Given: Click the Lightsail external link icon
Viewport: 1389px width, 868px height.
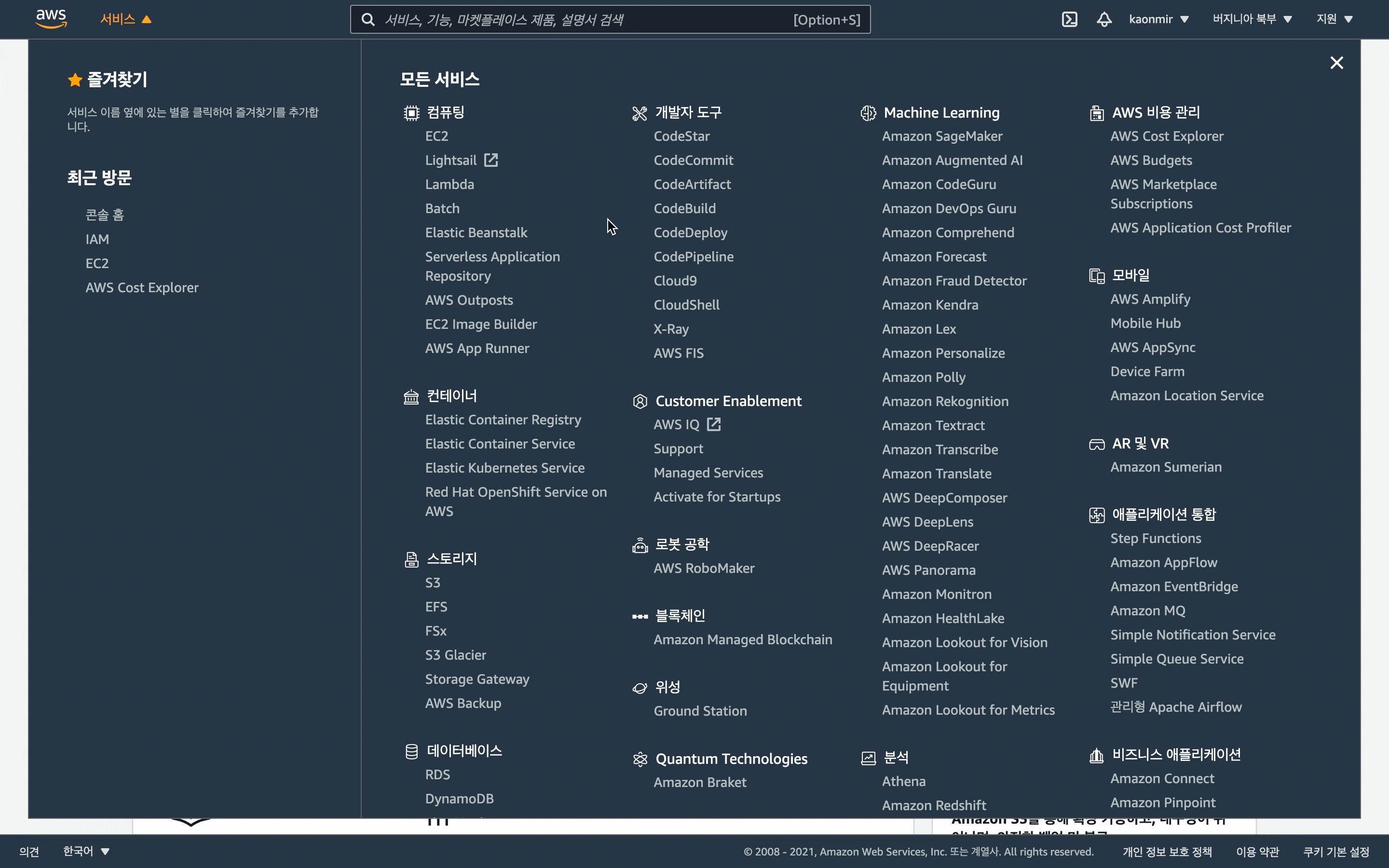Looking at the screenshot, I should 491,160.
